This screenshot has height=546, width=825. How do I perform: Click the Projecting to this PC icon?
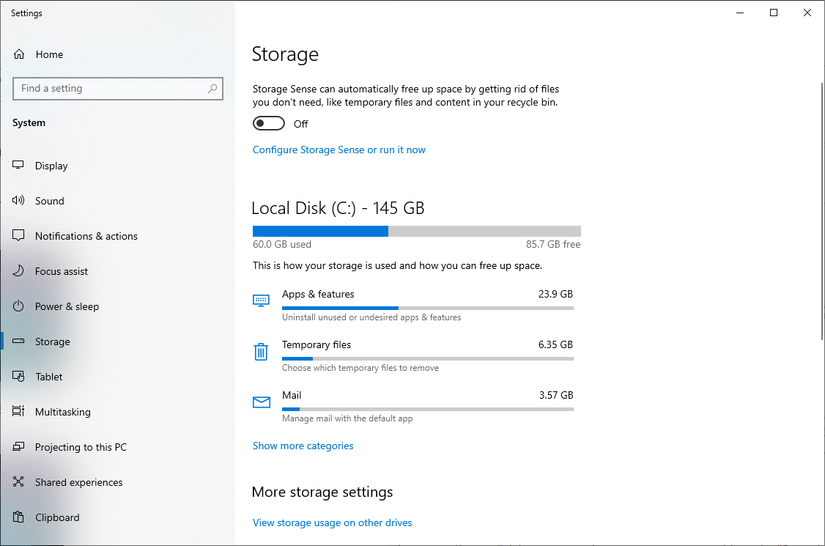point(18,447)
